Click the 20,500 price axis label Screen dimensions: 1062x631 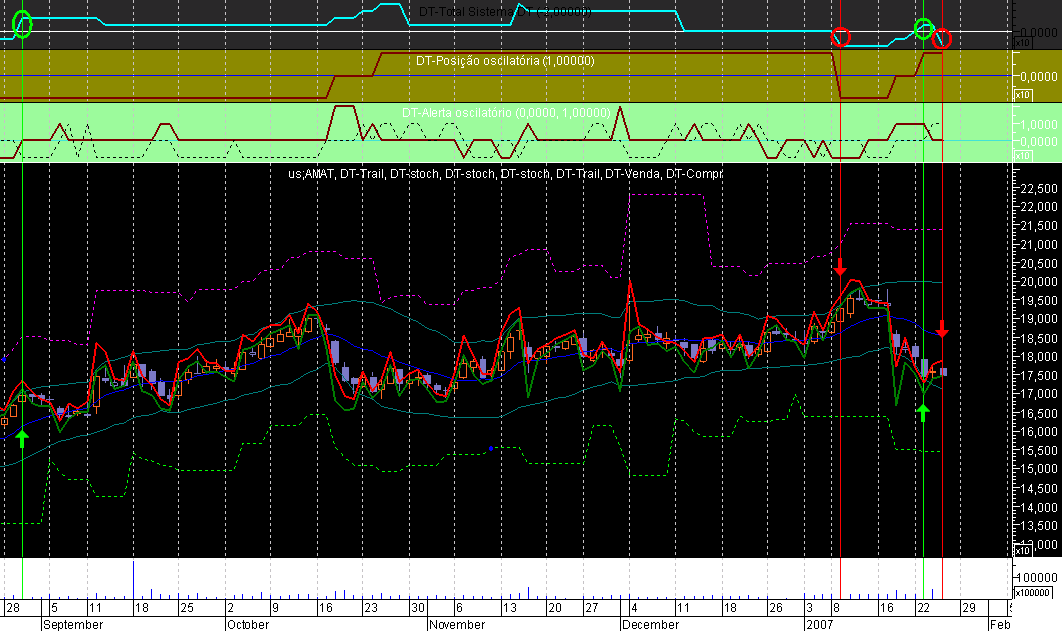tap(1038, 263)
